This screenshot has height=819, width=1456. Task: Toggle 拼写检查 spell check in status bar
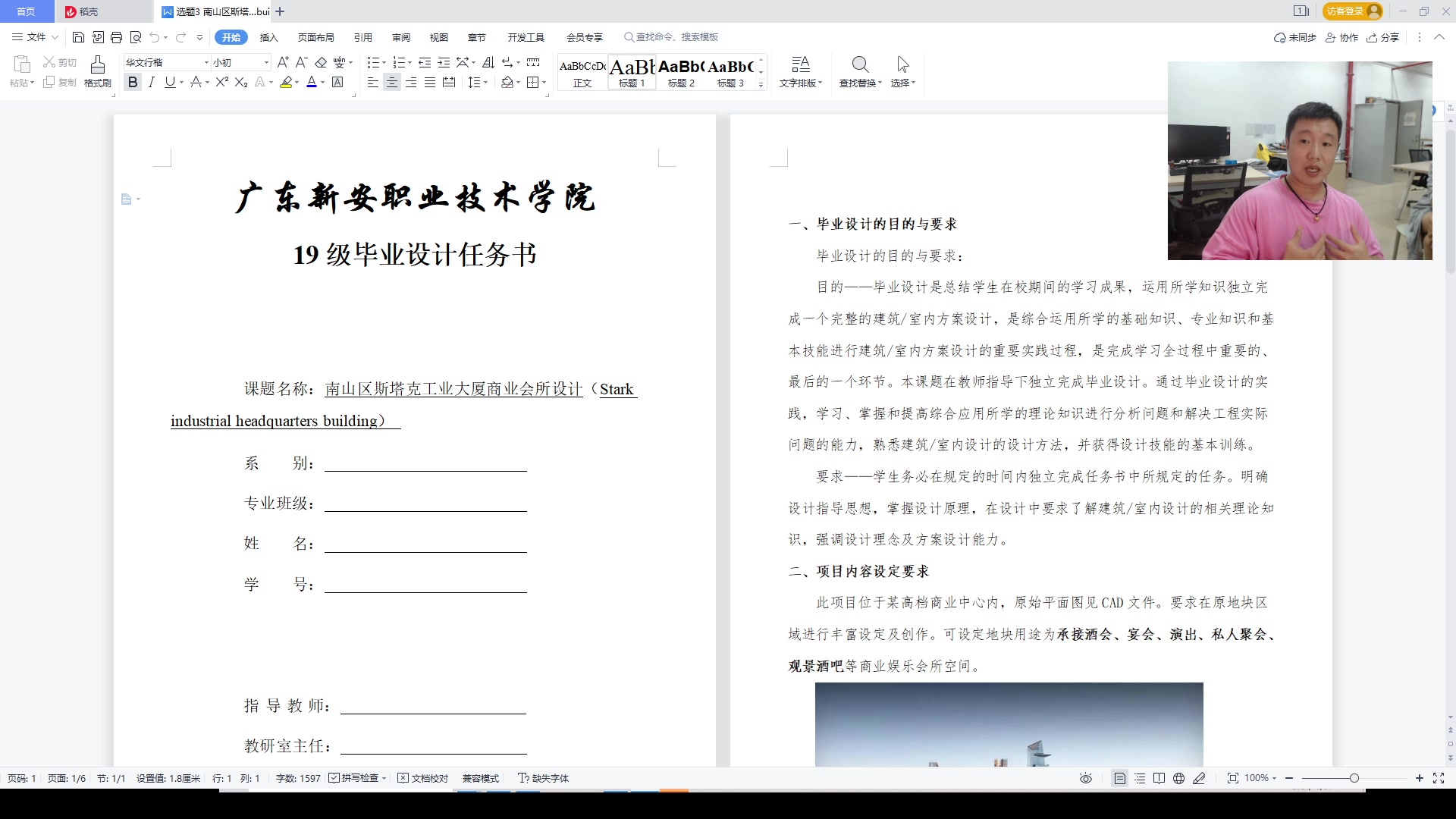(x=356, y=778)
